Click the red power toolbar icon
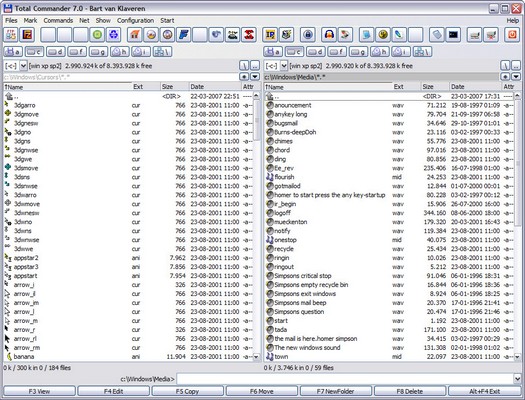Viewport: 525px width, 400px height. click(x=512, y=35)
